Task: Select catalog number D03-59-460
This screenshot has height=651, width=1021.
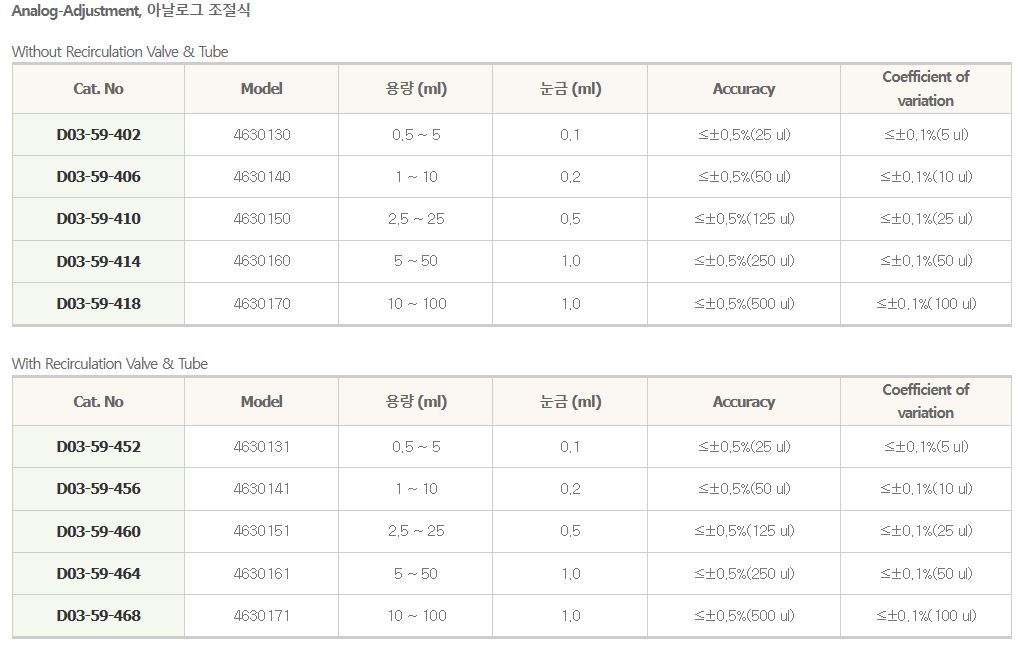Action: pyautogui.click(x=98, y=531)
